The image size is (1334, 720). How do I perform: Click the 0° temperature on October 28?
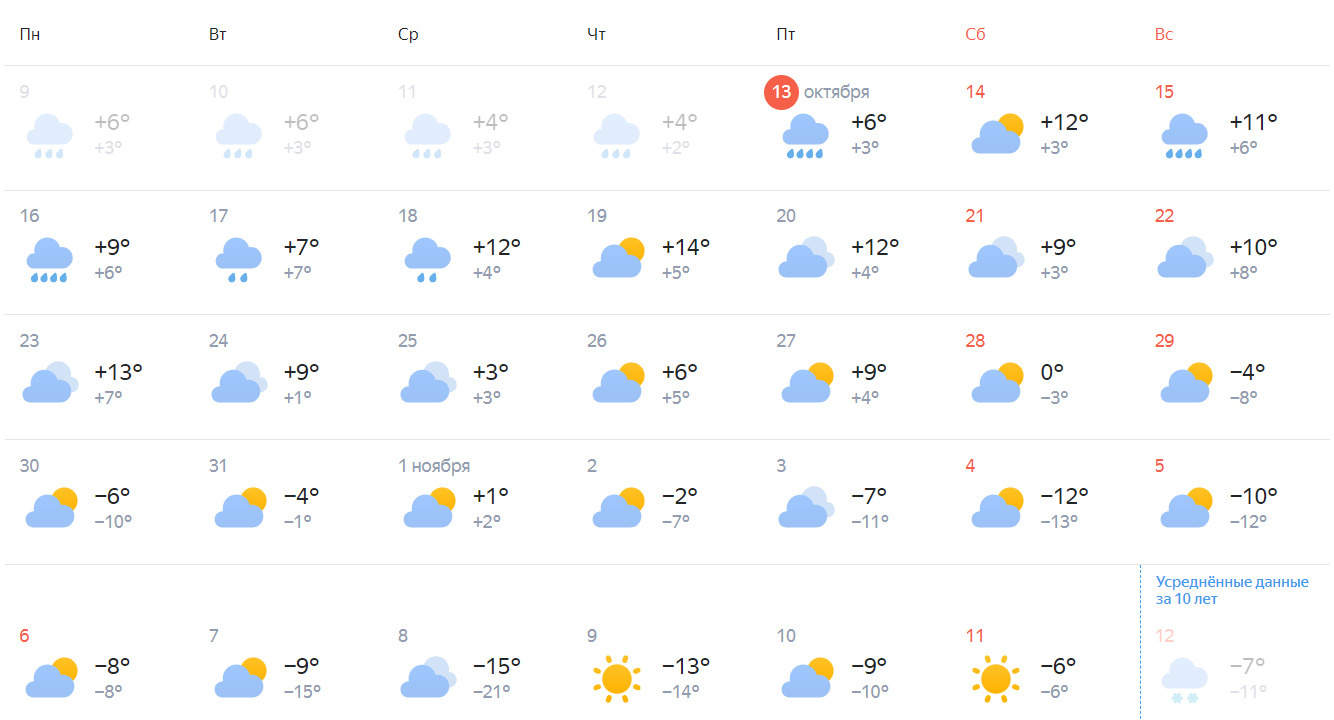coord(1052,372)
